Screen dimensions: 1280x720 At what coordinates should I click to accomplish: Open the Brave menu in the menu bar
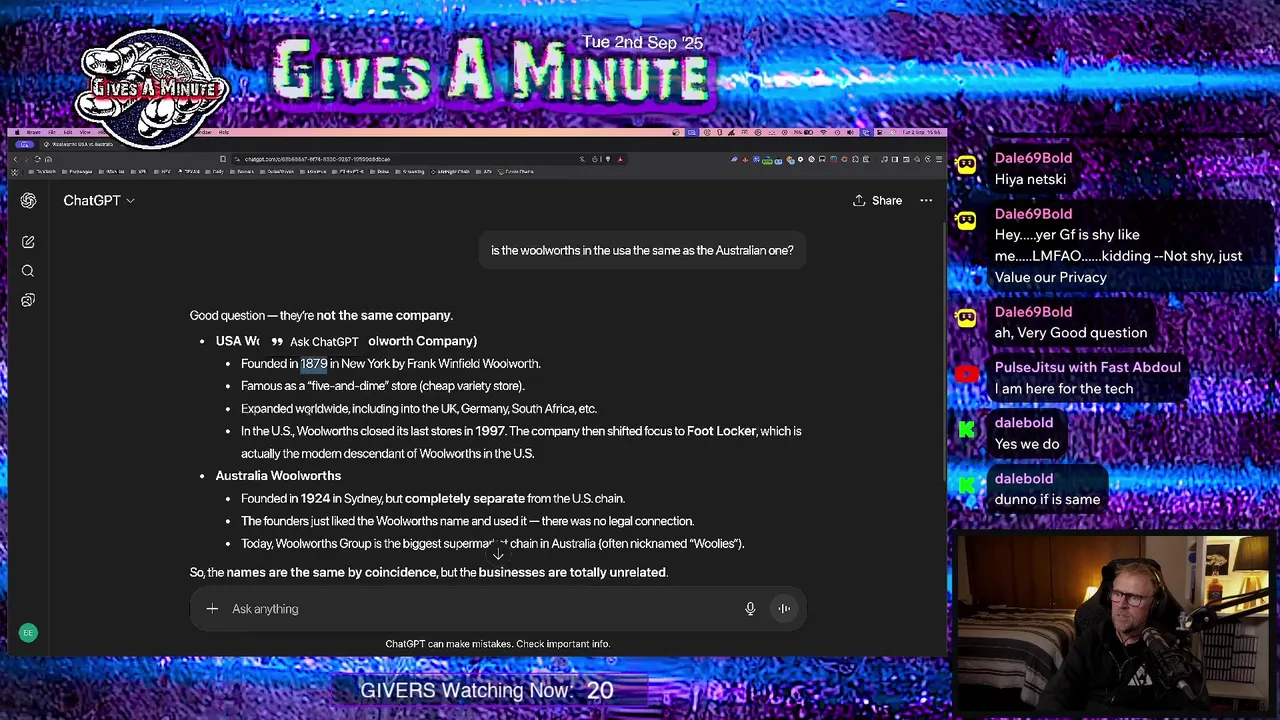[34, 132]
